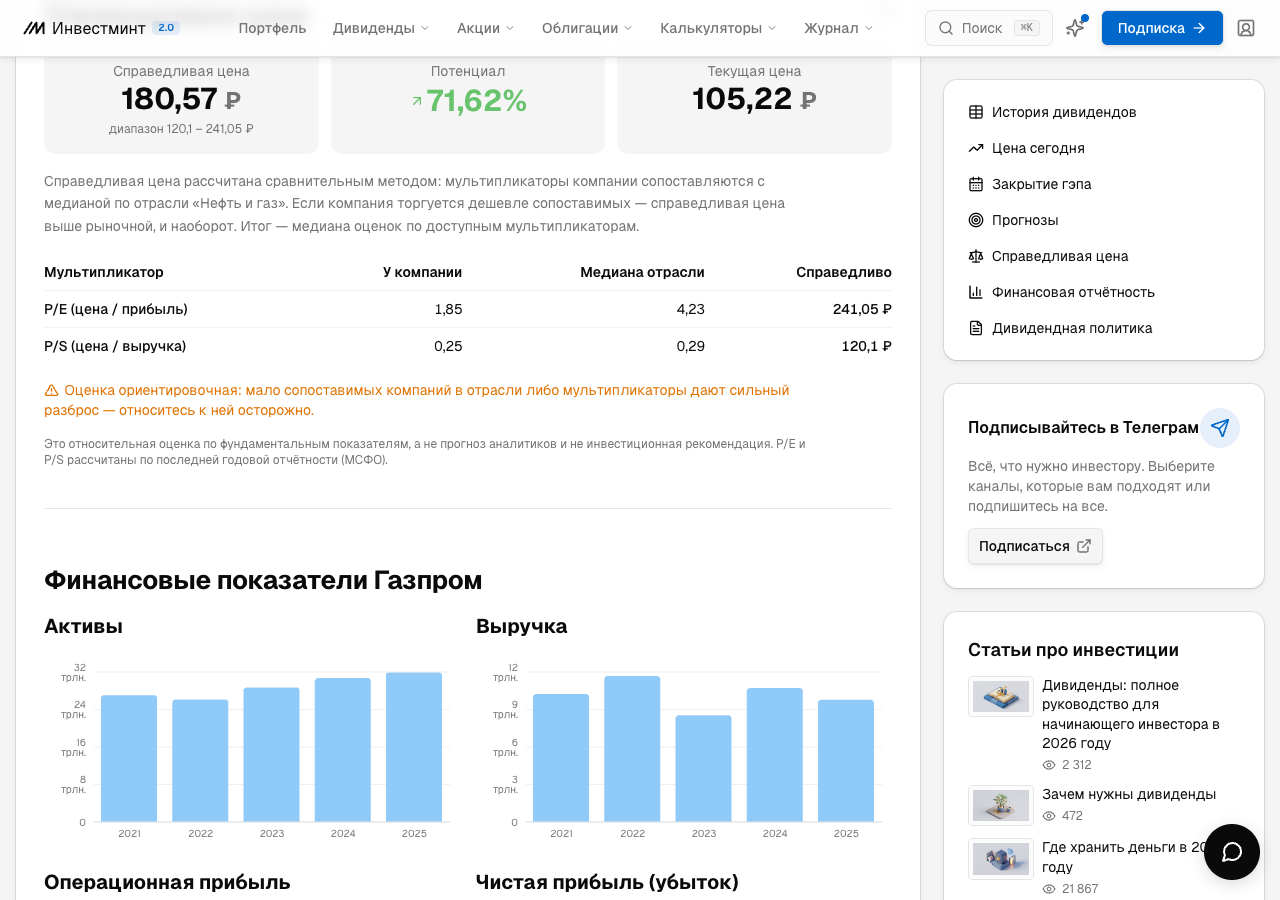Open article Дивиденды: полное руководство
This screenshot has width=1280, height=900.
pyautogui.click(x=1131, y=714)
